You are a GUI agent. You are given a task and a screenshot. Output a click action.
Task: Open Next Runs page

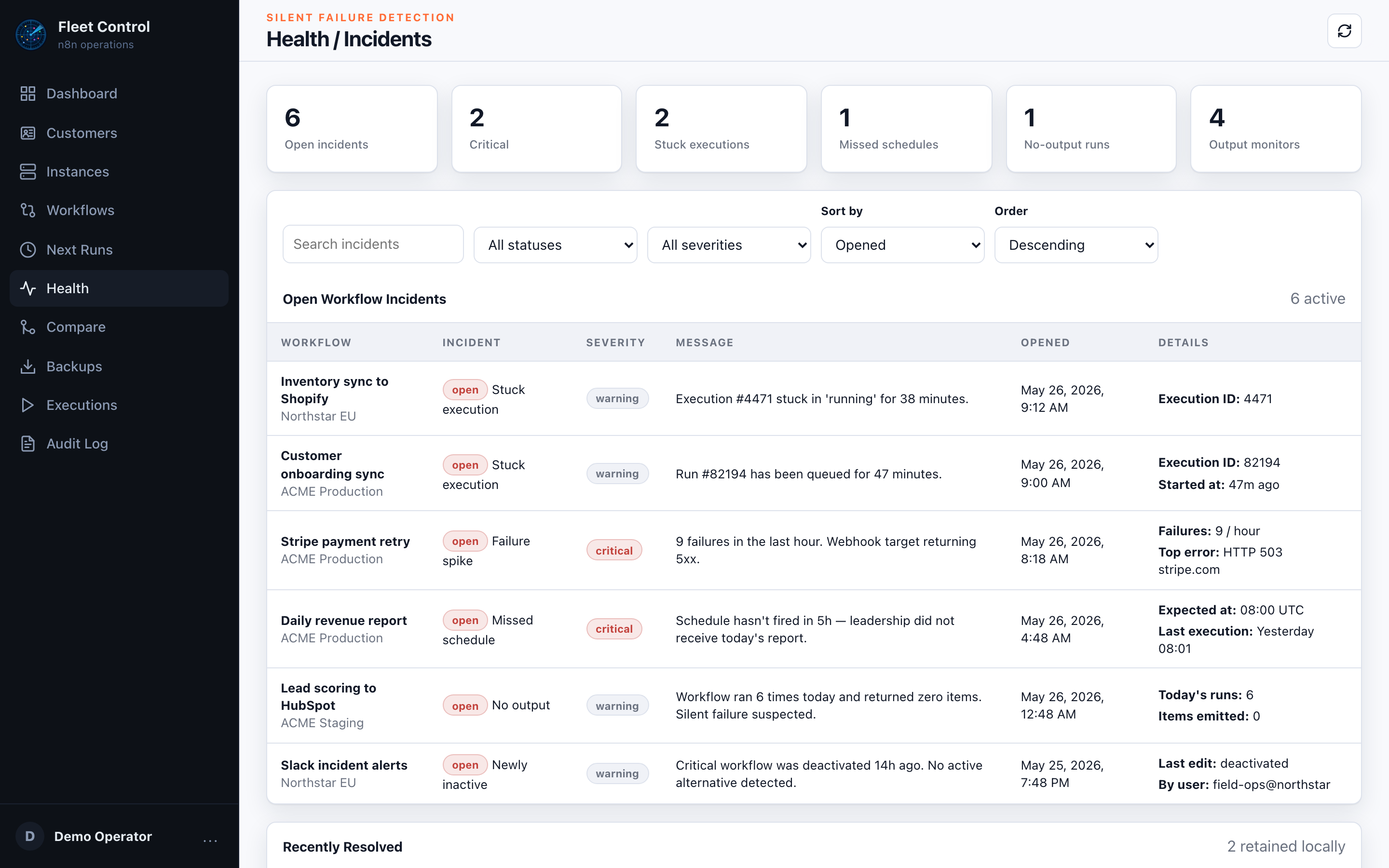pos(119,250)
